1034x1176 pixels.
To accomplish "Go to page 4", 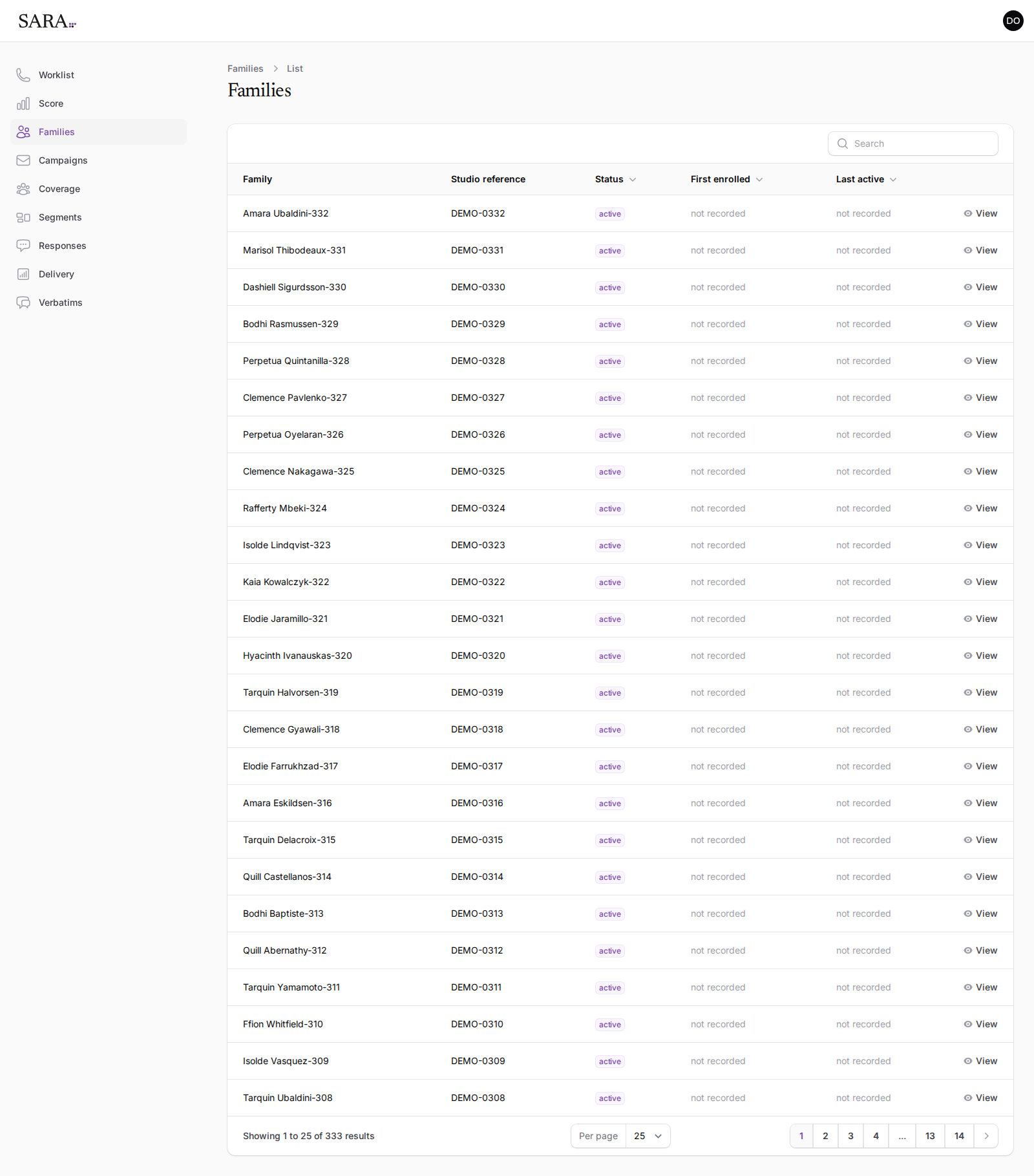I will [x=876, y=1136].
